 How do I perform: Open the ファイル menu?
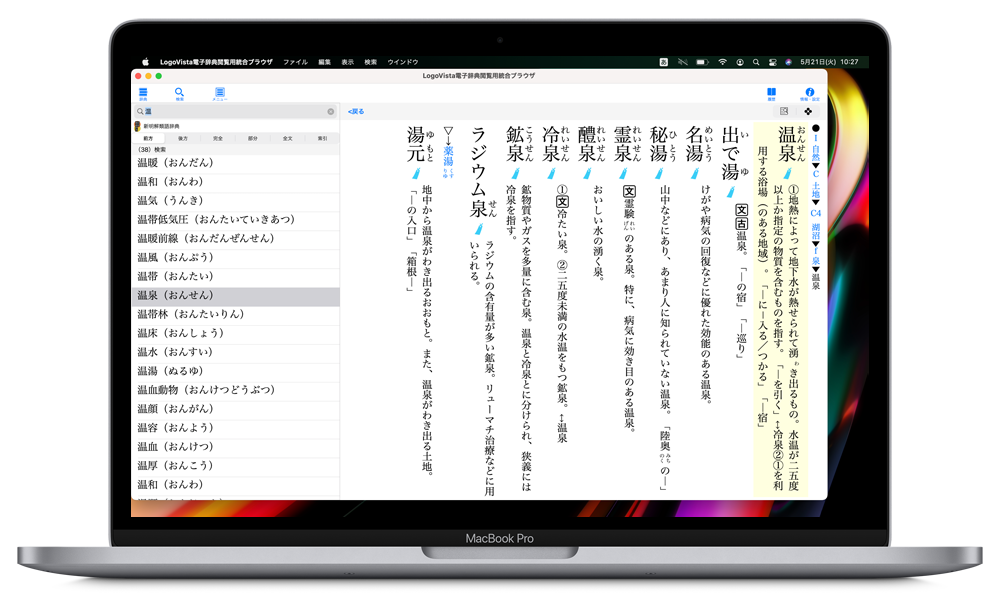coord(295,62)
